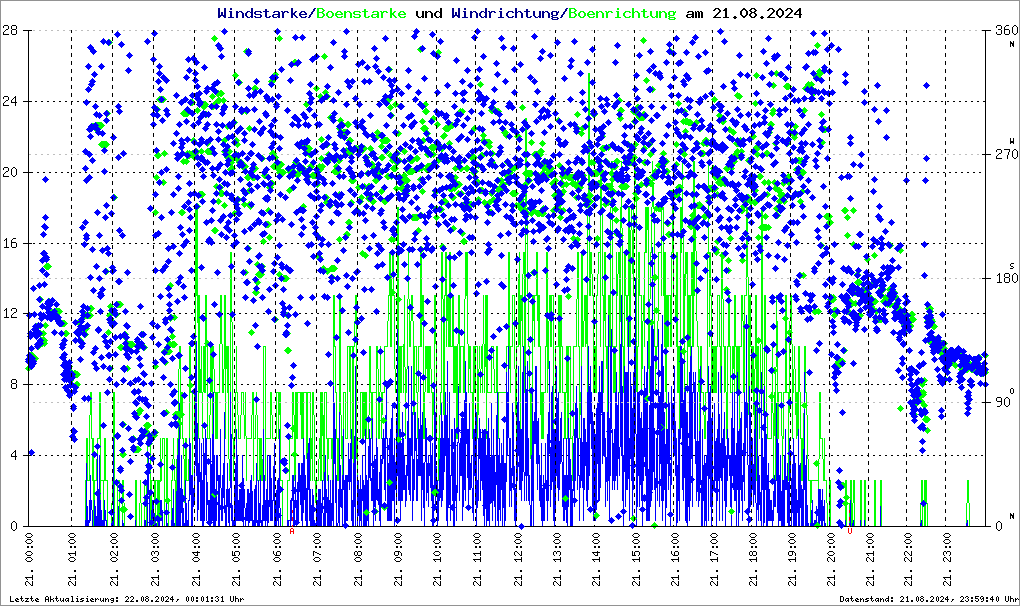The height and width of the screenshot is (606, 1020).
Task: Click the compass letter 'W' above 270
Action: tap(1012, 140)
